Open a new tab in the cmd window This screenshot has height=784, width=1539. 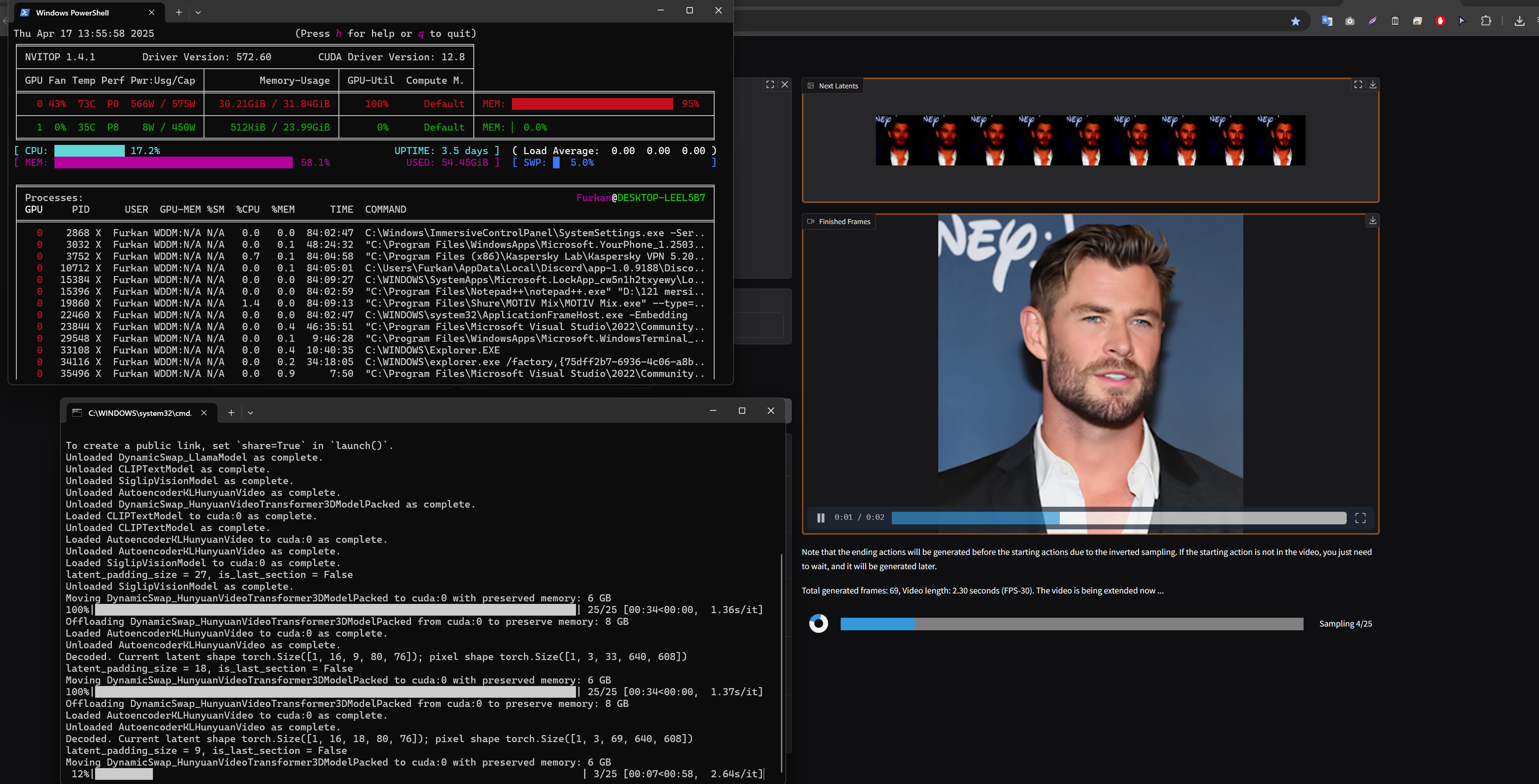(x=231, y=412)
